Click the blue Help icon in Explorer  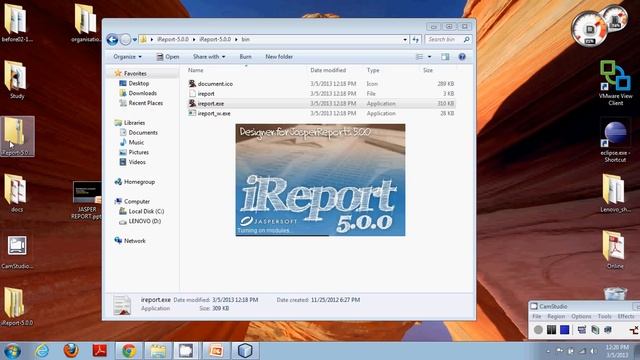click(x=462, y=57)
